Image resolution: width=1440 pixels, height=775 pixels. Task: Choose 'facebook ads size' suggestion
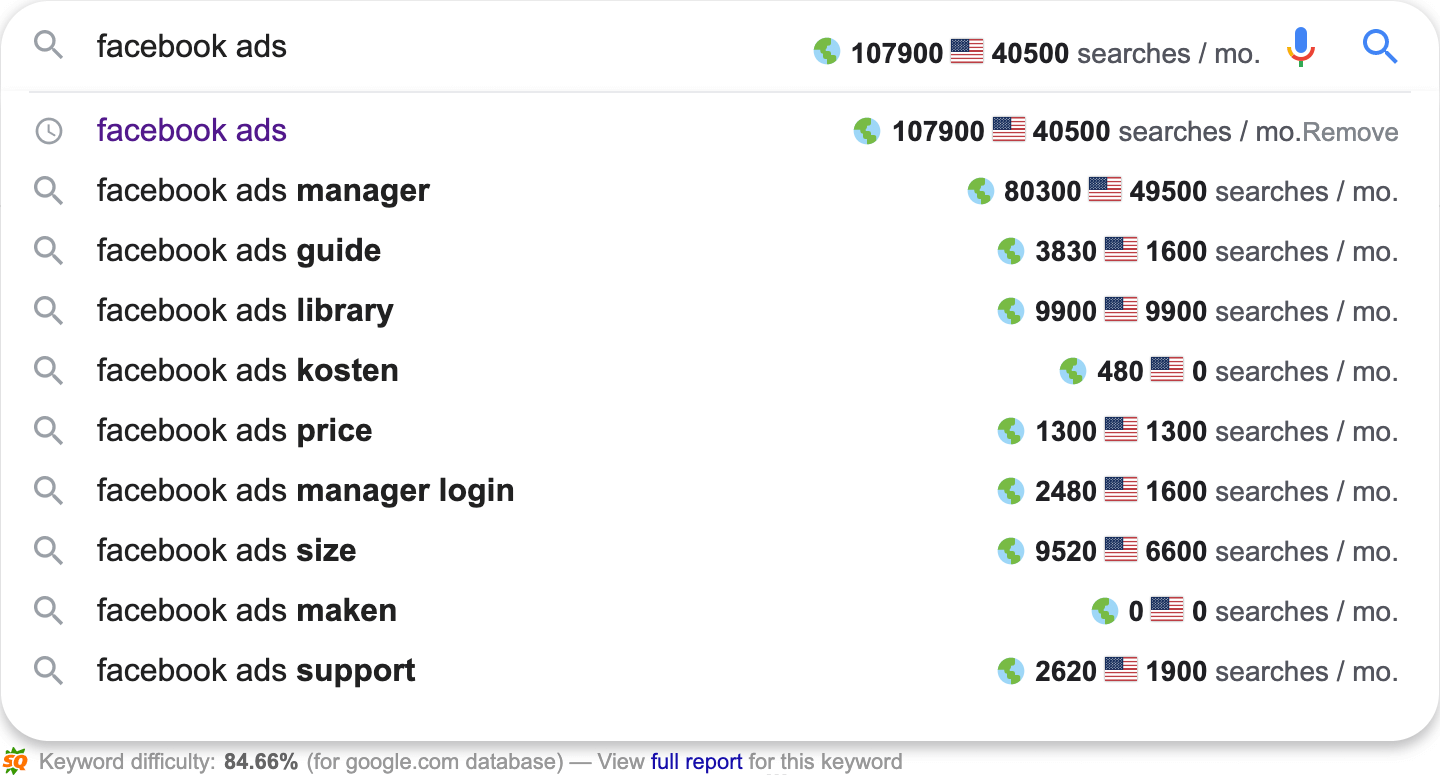[720, 551]
